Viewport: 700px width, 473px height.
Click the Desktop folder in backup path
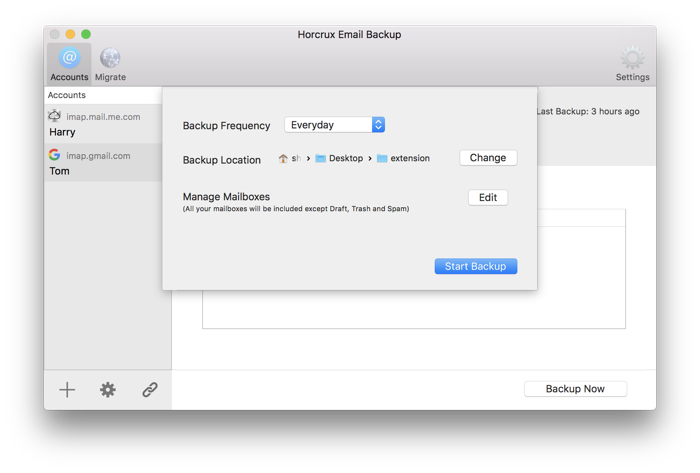(x=339, y=158)
